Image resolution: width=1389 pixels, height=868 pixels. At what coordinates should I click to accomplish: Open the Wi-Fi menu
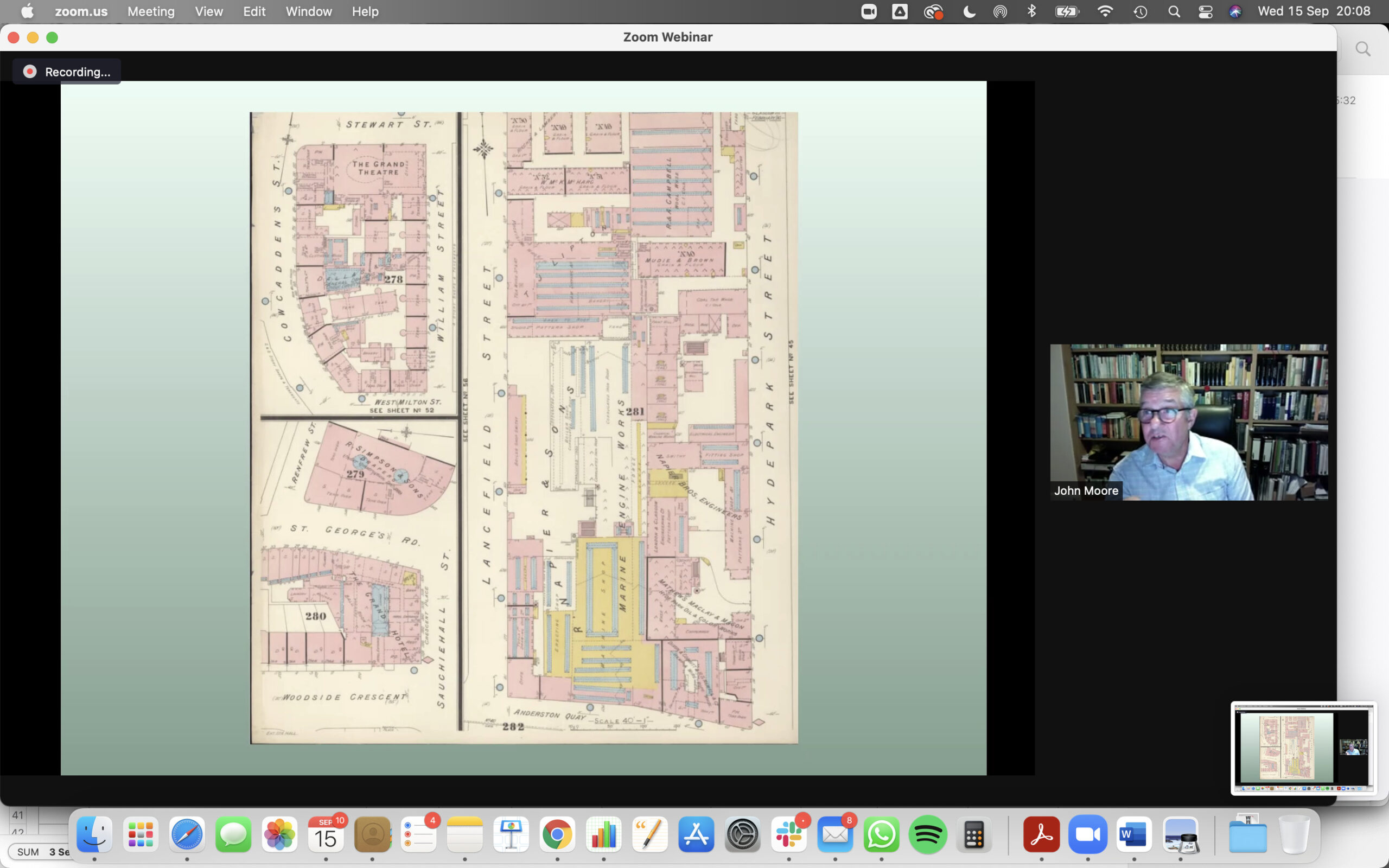[1105, 11]
